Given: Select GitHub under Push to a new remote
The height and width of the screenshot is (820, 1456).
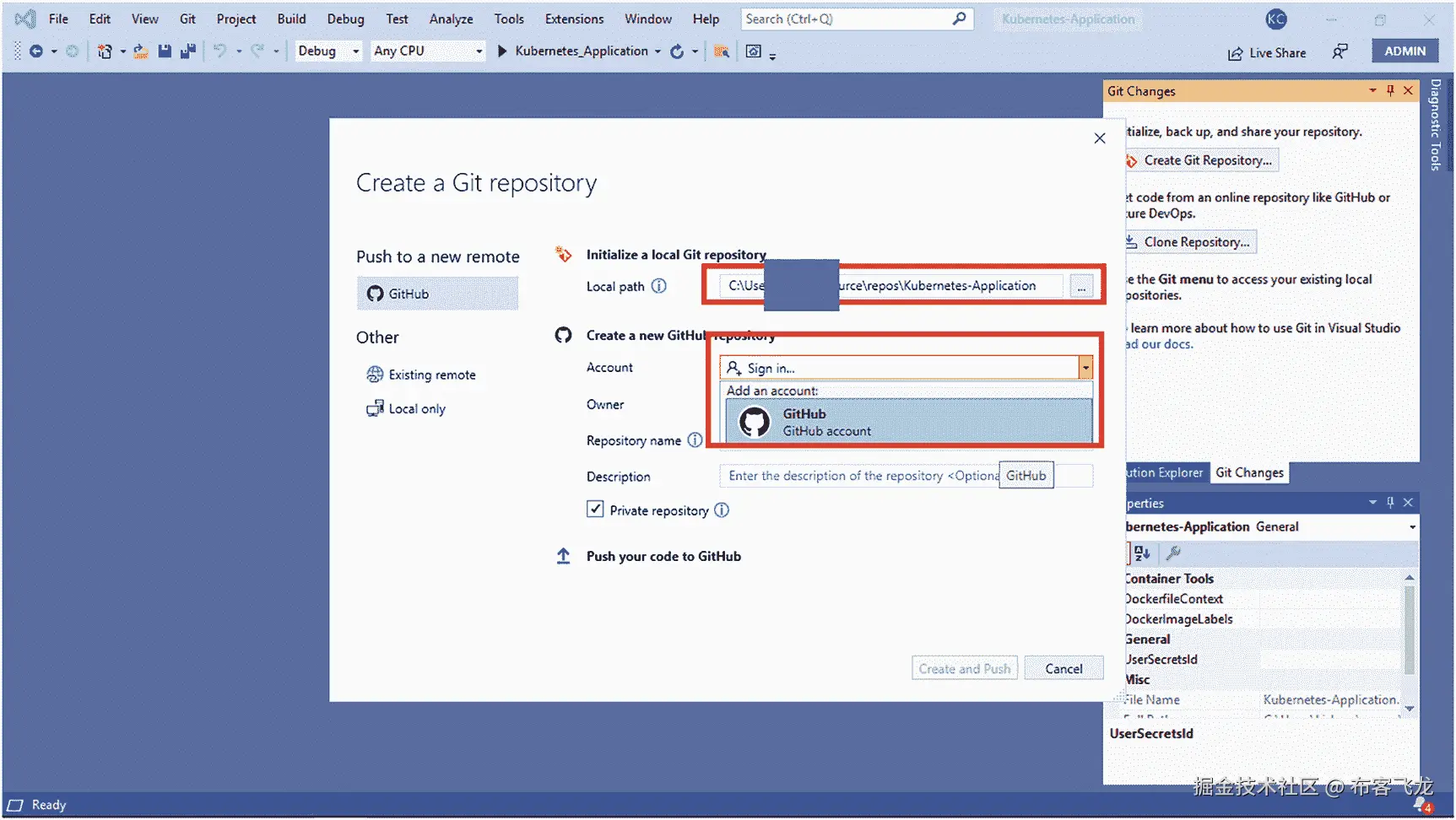Looking at the screenshot, I should coord(437,294).
